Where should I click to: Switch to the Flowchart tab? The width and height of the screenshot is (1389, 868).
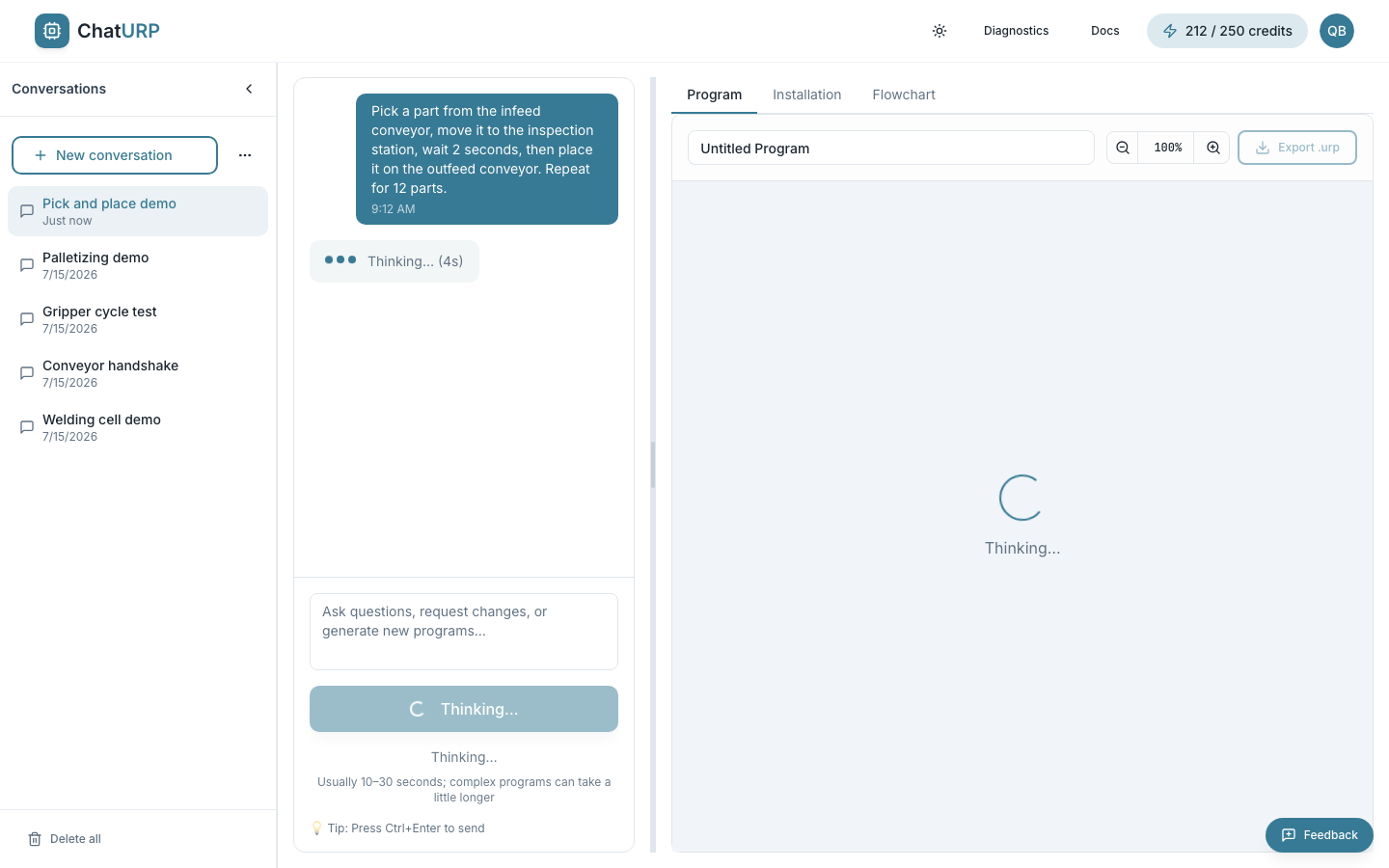coord(904,95)
